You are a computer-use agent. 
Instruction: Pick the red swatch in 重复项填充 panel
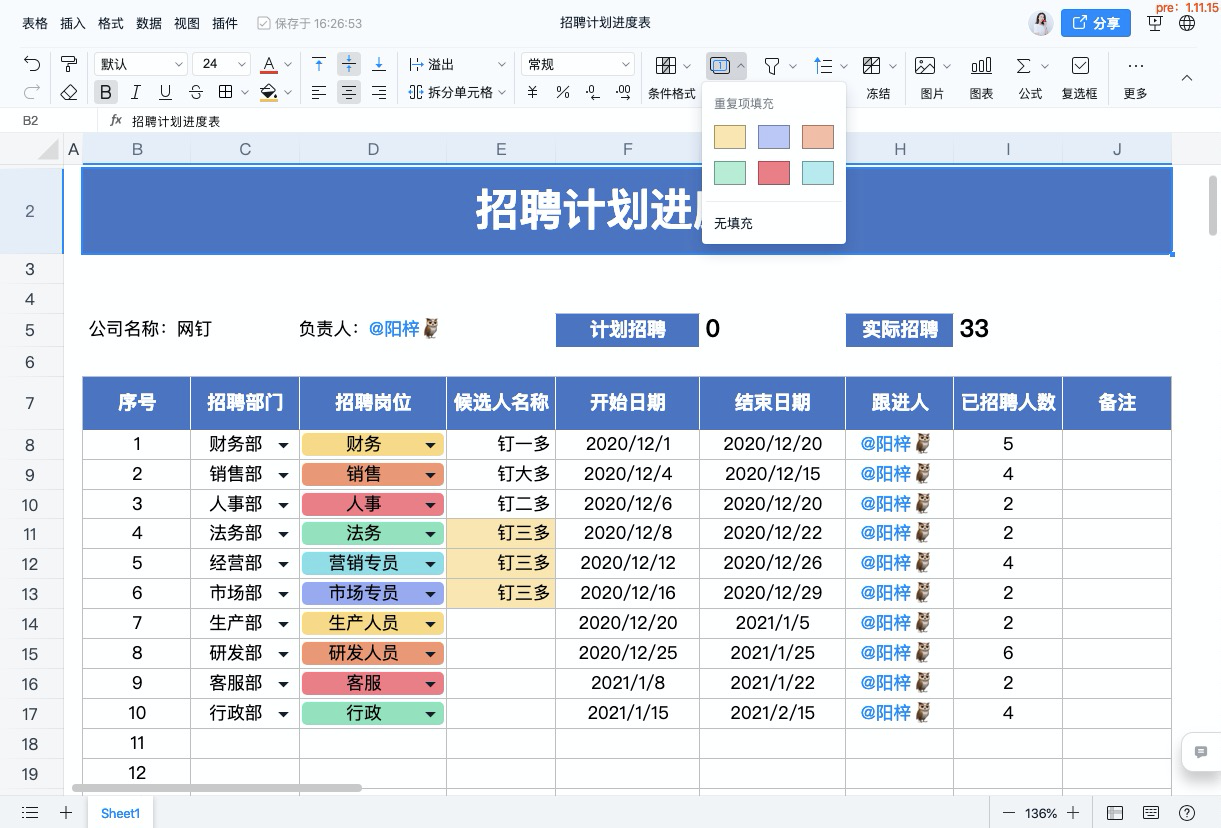tap(774, 172)
